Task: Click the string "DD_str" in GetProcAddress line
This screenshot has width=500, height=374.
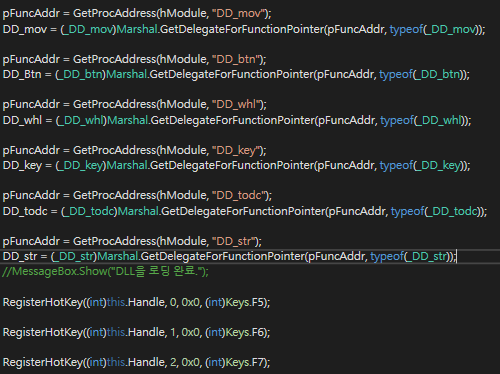Action: pyautogui.click(x=234, y=241)
